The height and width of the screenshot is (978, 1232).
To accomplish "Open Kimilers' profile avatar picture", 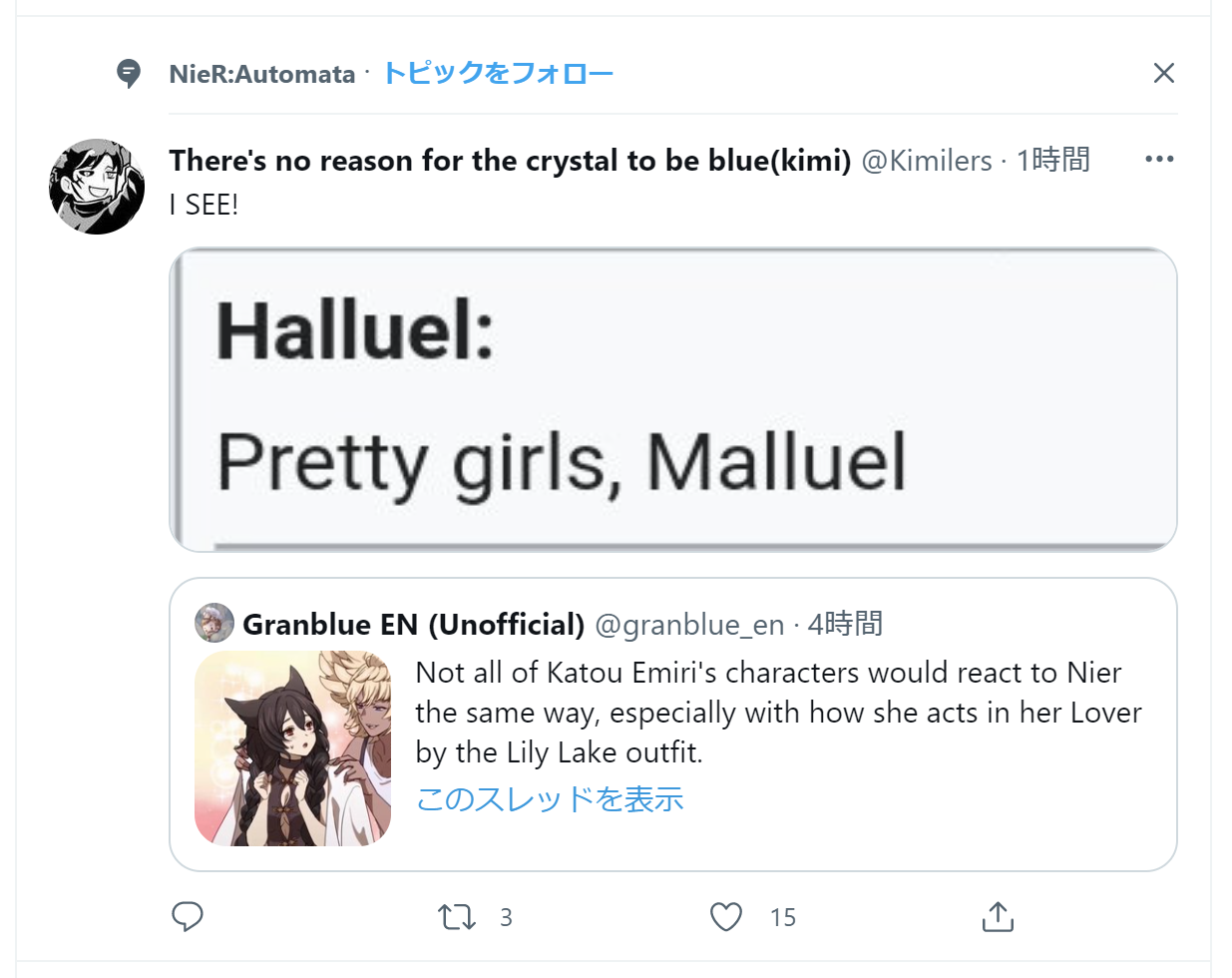I will [97, 187].
